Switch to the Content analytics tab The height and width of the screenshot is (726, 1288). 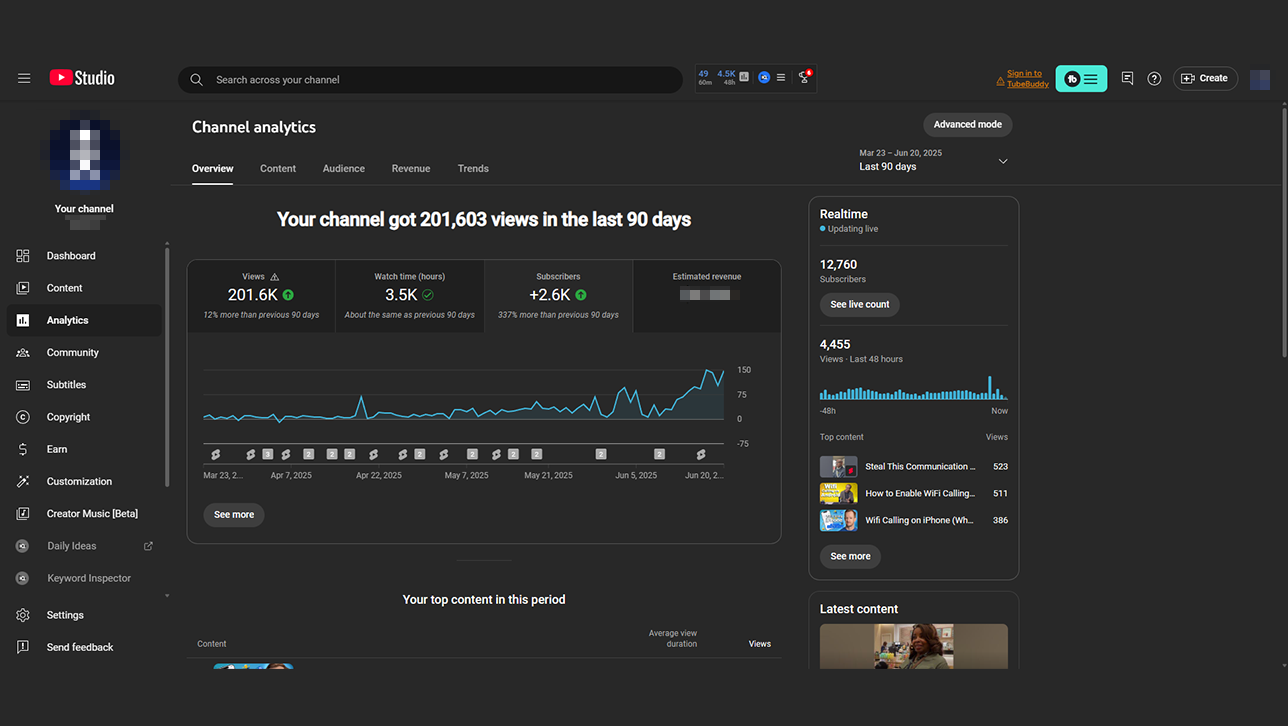click(x=278, y=168)
